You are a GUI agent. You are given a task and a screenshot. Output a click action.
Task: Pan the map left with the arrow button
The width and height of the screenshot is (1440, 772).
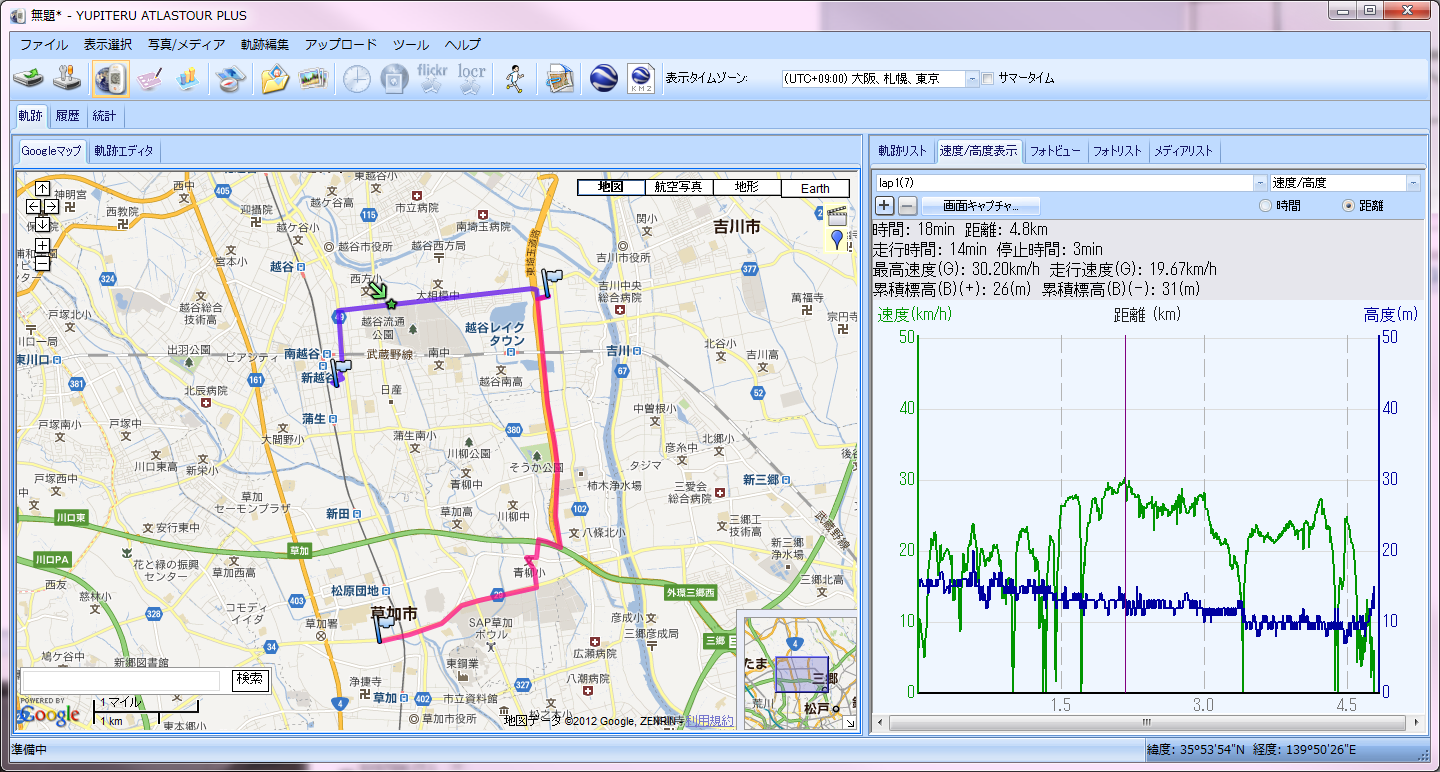(x=33, y=206)
